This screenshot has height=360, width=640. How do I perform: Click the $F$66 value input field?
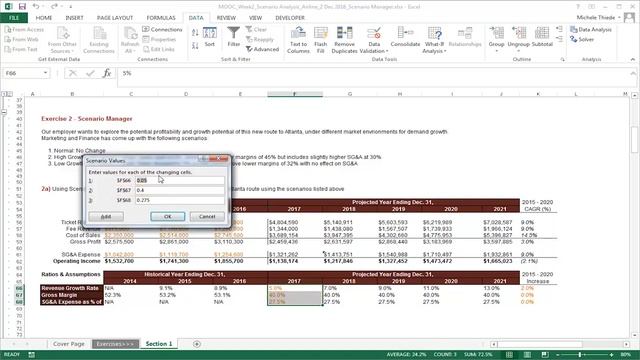click(x=180, y=180)
